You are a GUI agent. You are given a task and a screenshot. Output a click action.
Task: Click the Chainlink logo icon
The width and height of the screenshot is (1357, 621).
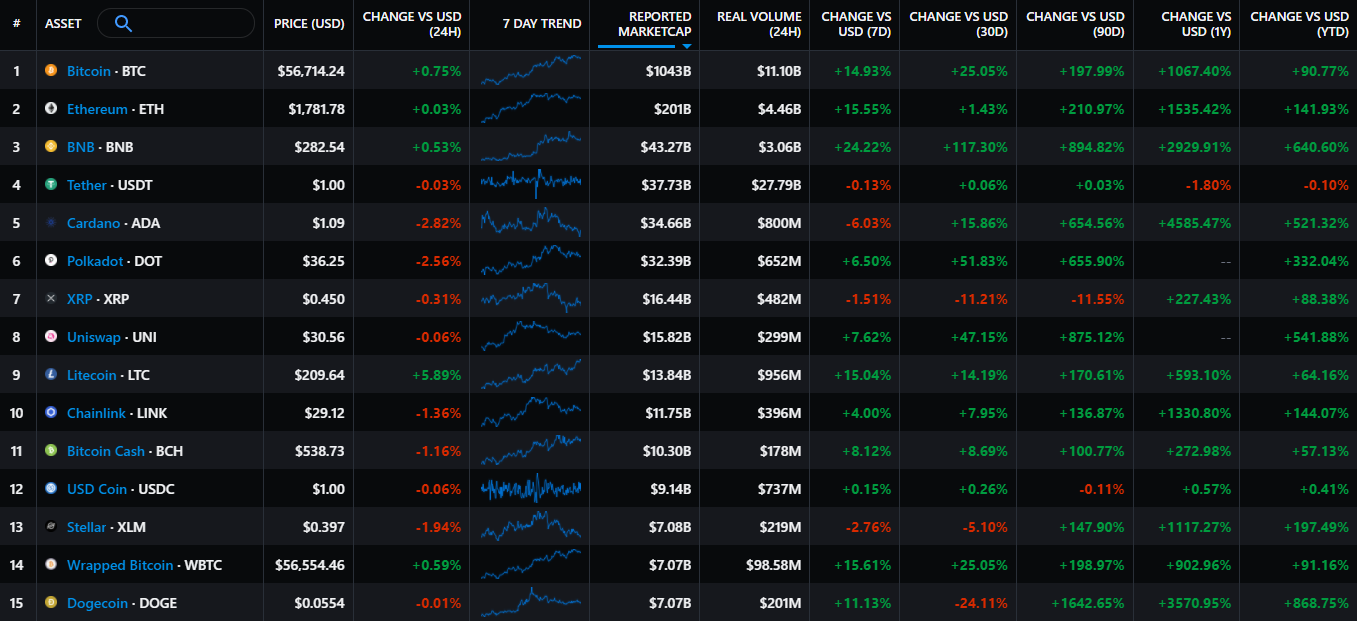(51, 413)
